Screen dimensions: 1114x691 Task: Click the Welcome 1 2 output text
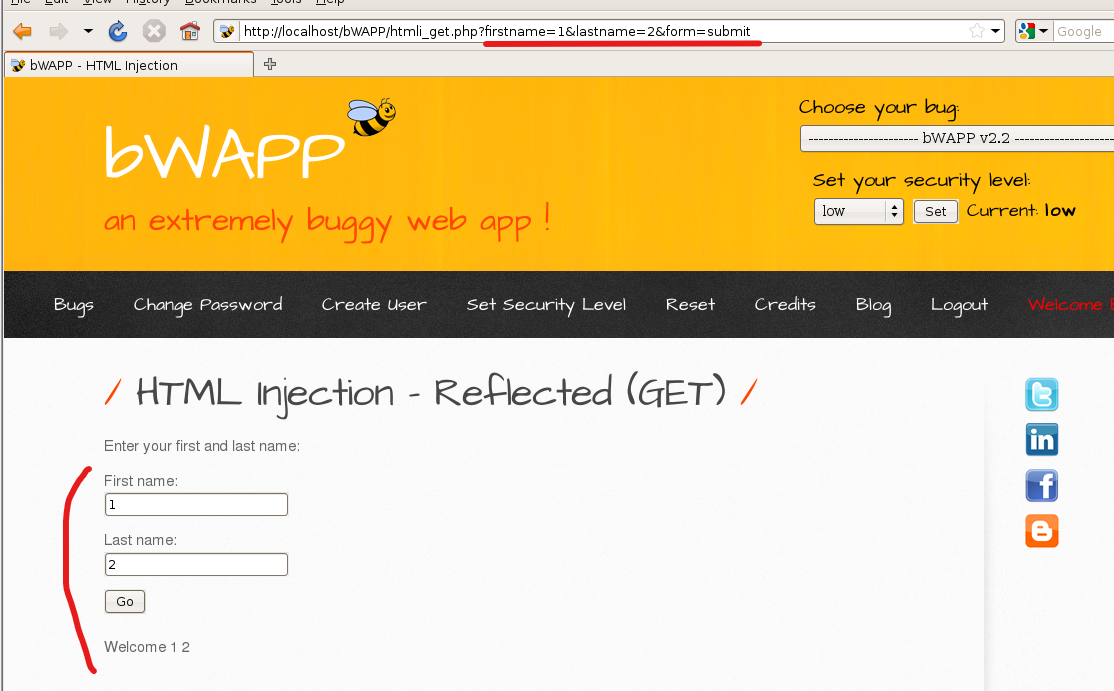[x=147, y=647]
